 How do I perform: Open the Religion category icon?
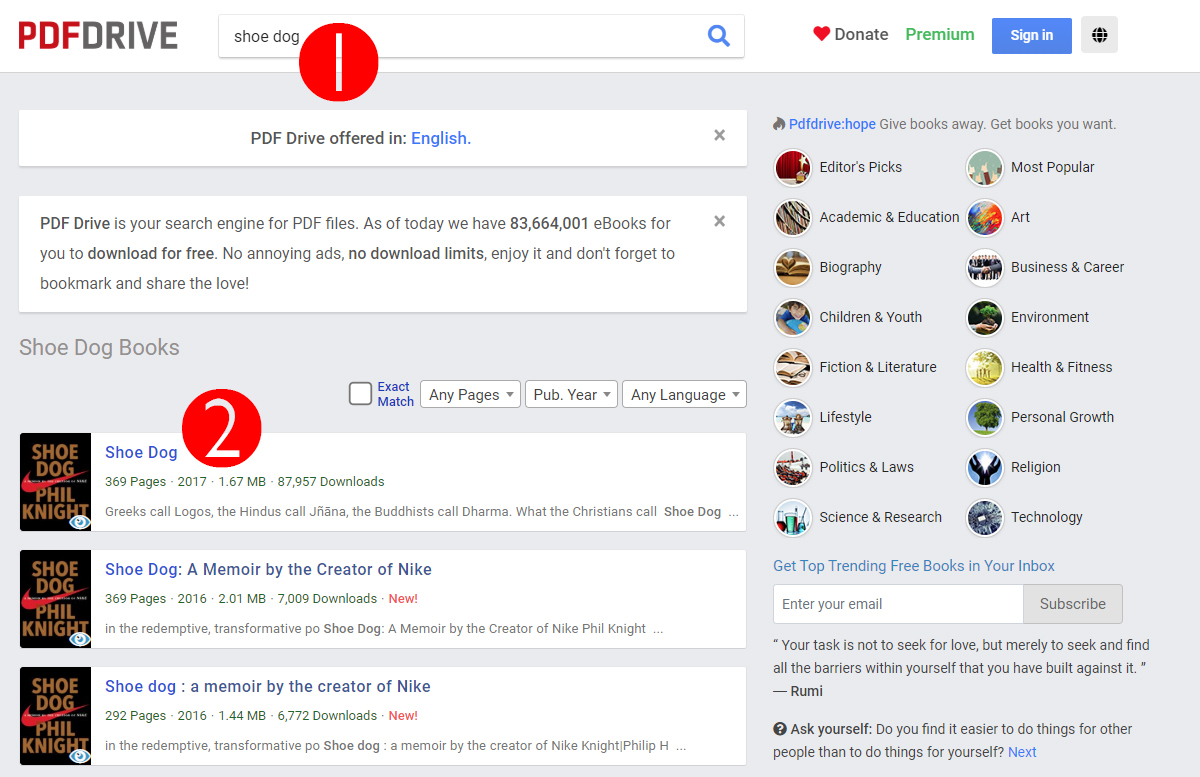tap(985, 467)
